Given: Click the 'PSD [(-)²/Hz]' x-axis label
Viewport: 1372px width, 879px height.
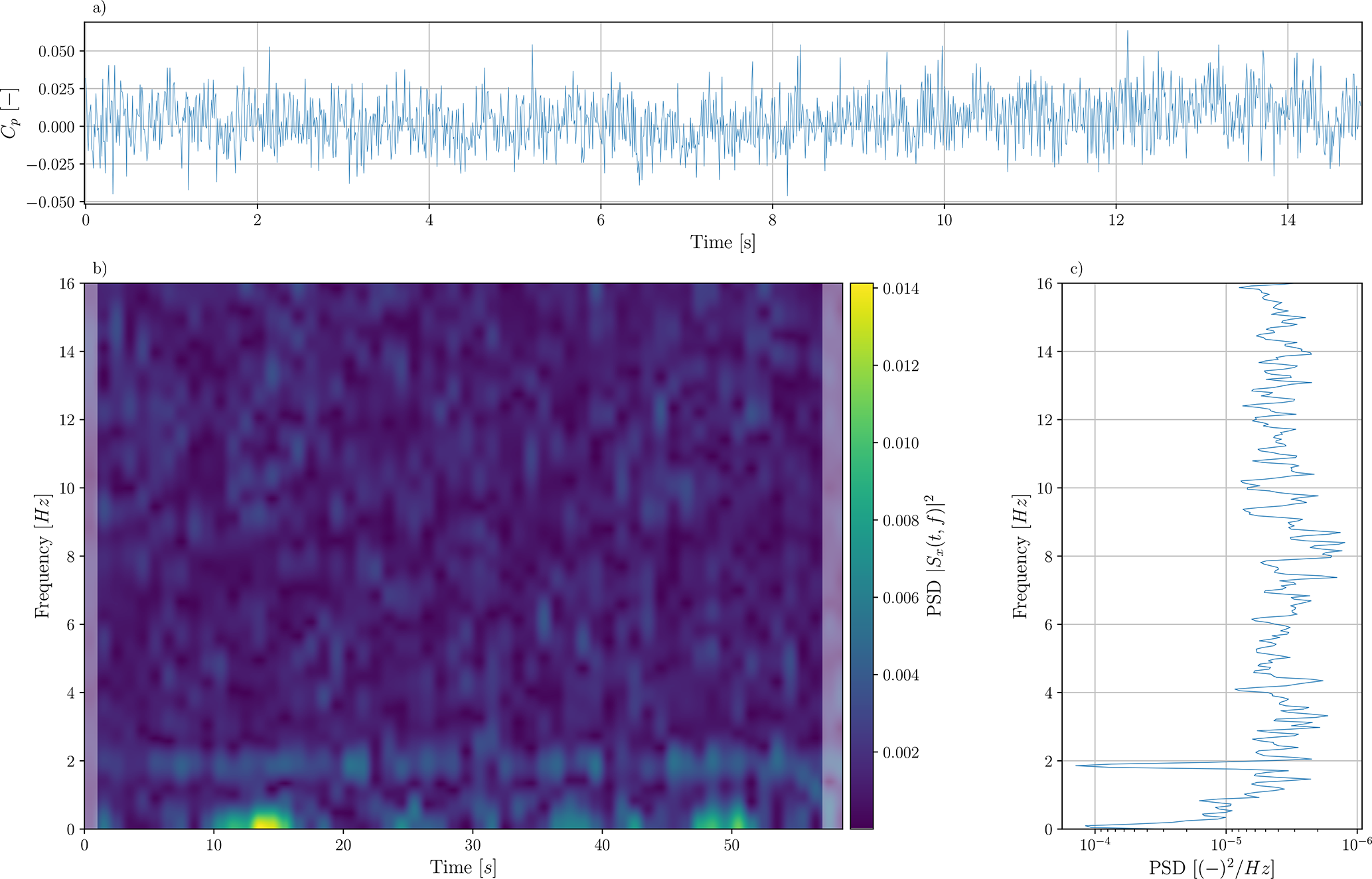Looking at the screenshot, I should pyautogui.click(x=1211, y=867).
